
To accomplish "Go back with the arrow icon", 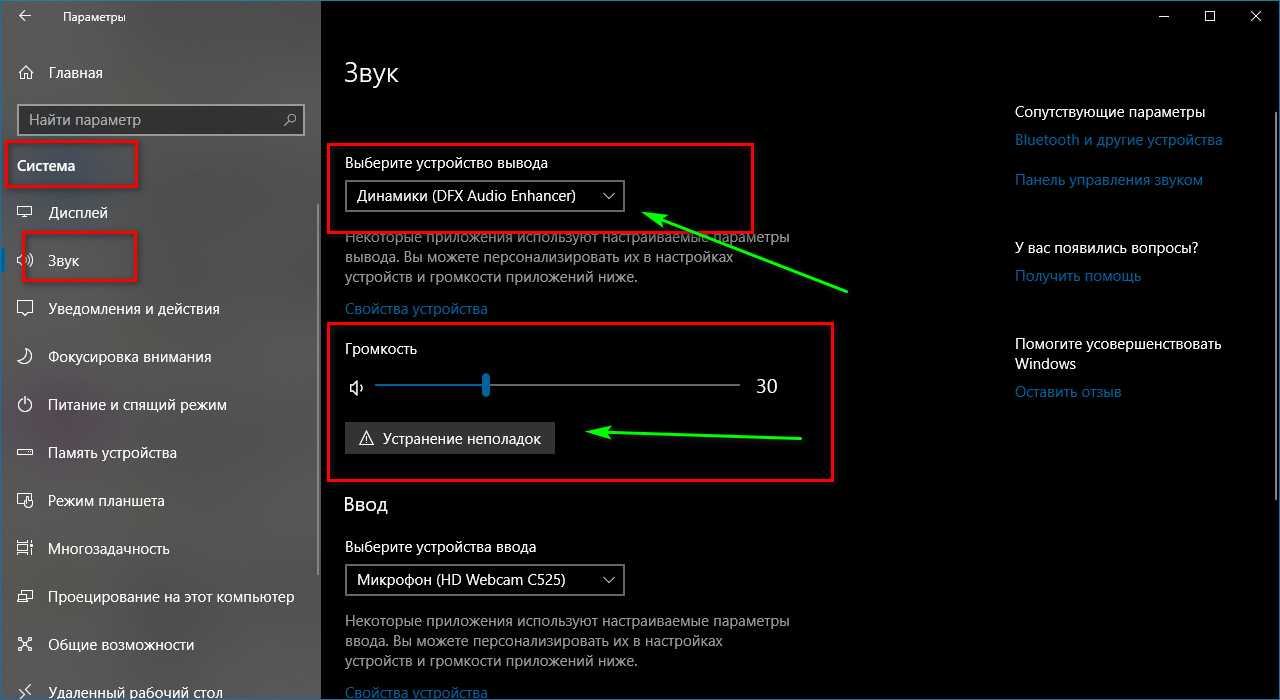I will click(24, 17).
